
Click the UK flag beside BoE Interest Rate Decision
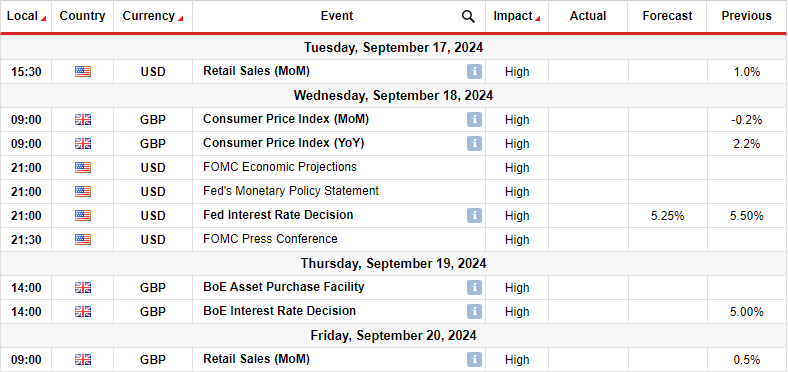pos(83,312)
